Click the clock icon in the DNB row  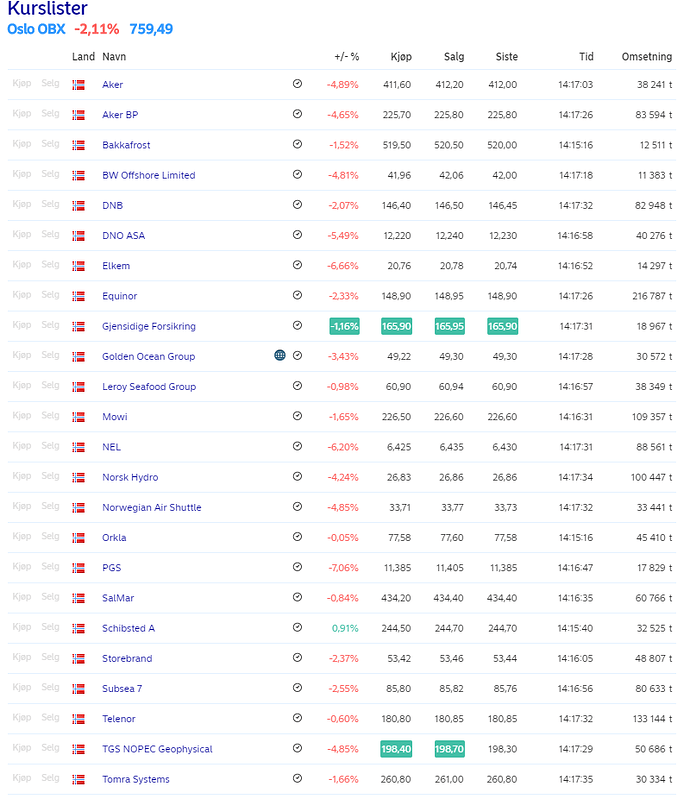298,205
